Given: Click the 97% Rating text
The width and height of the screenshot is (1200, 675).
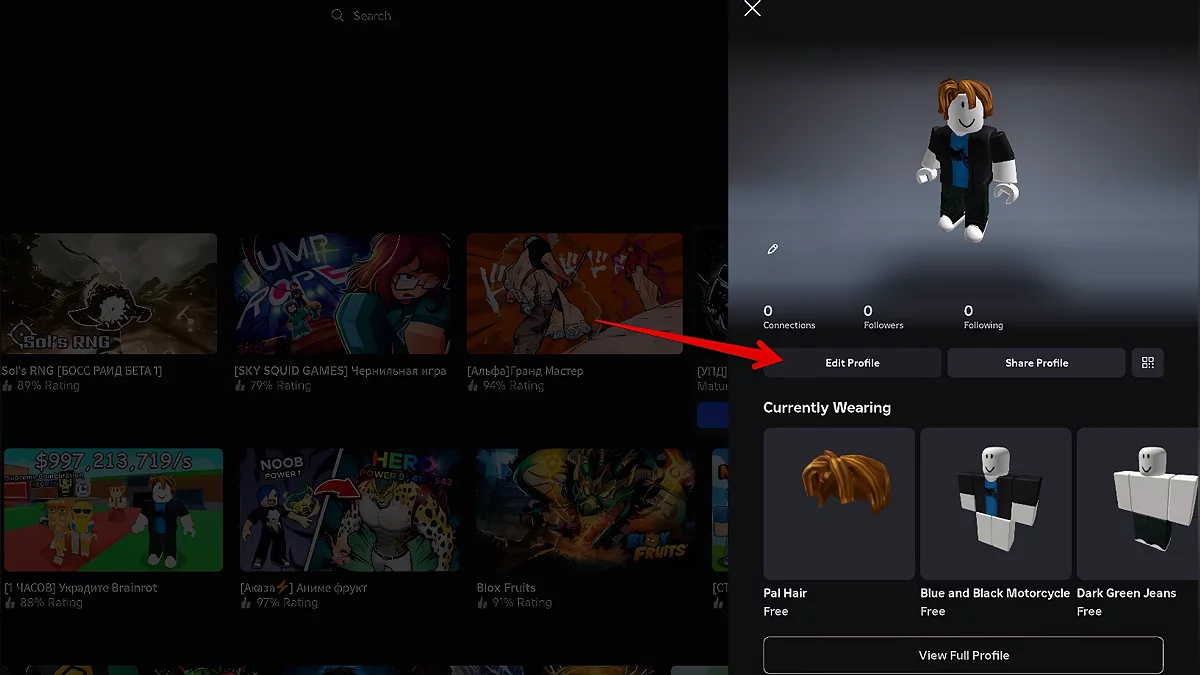Looking at the screenshot, I should tap(287, 603).
